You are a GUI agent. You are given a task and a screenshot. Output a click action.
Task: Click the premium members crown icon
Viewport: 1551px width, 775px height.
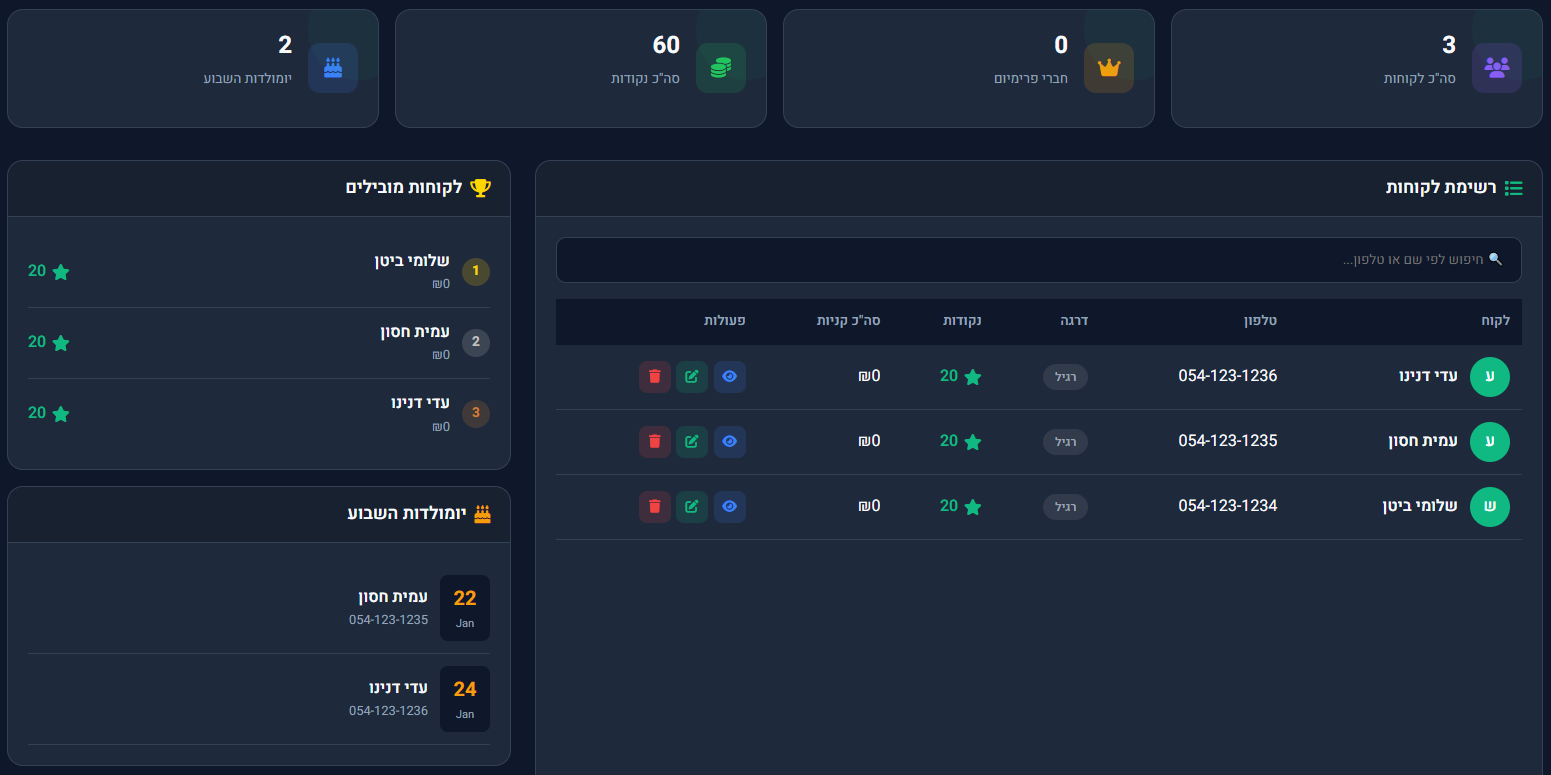point(1108,68)
